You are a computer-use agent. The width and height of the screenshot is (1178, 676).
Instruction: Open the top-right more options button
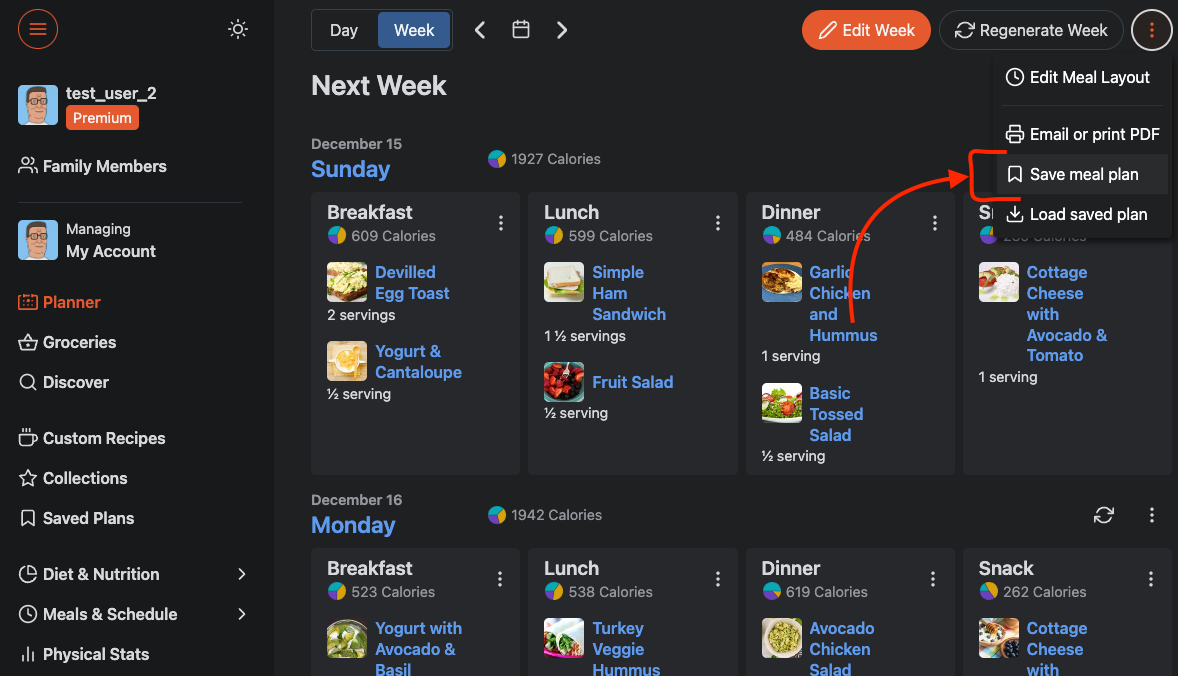point(1152,31)
